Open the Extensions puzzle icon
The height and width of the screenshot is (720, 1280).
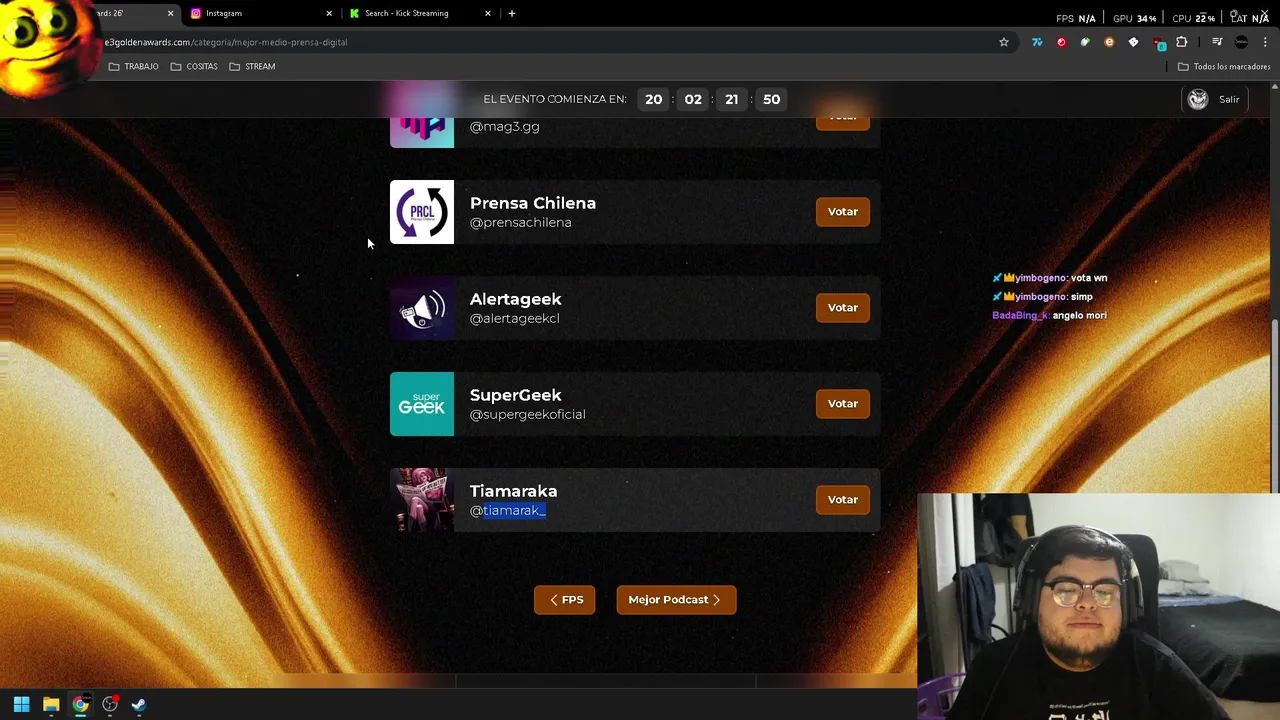tap(1182, 42)
